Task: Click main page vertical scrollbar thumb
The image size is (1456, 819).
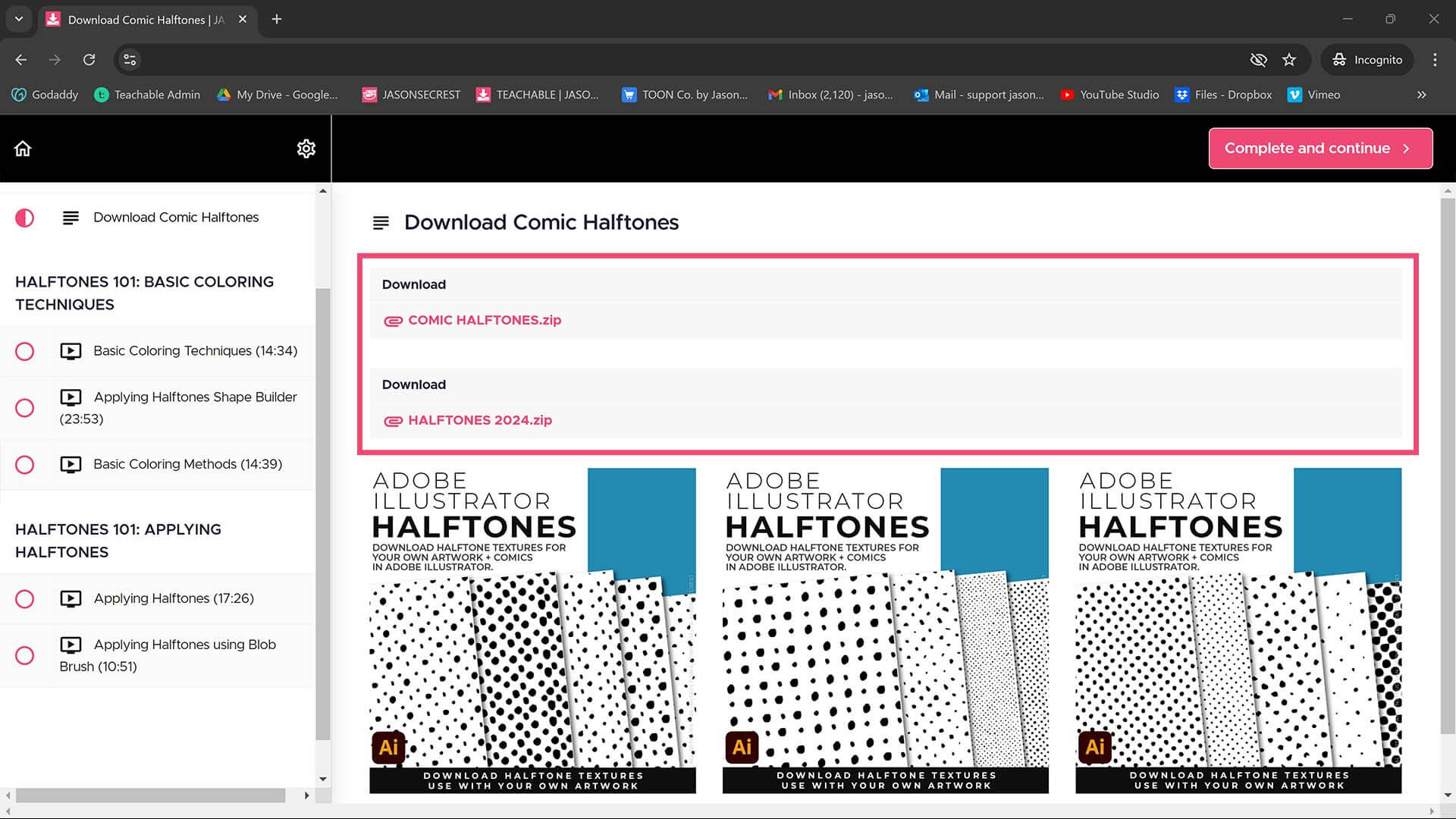Action: [x=1448, y=466]
